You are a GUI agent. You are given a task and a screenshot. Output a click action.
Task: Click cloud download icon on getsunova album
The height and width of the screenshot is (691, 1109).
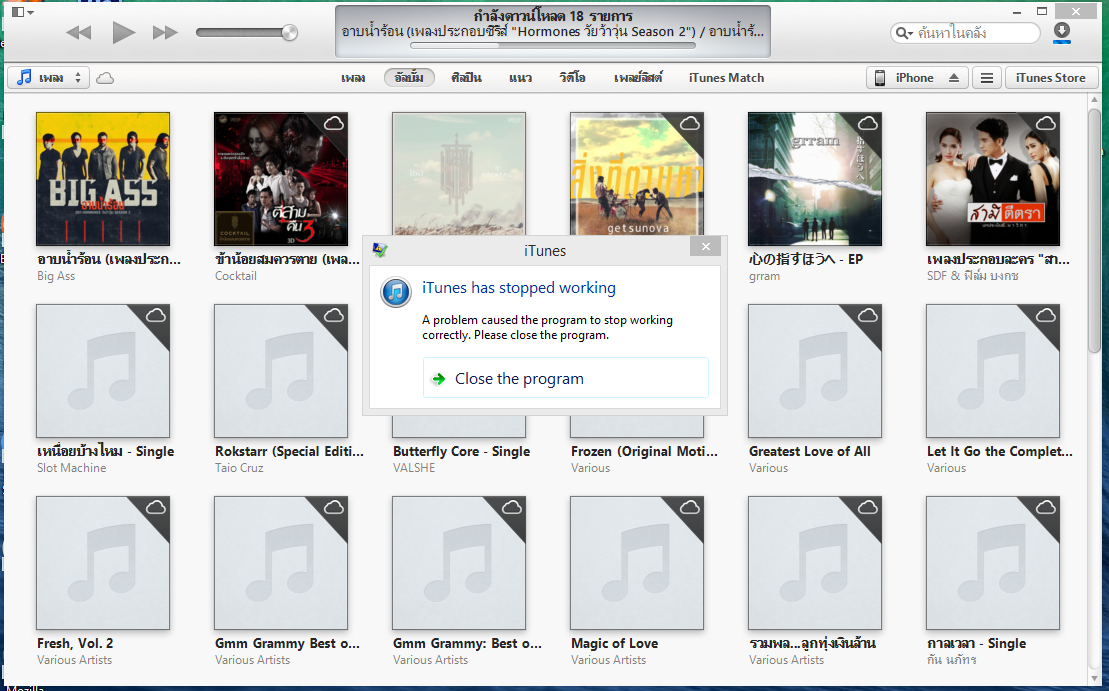pos(690,124)
